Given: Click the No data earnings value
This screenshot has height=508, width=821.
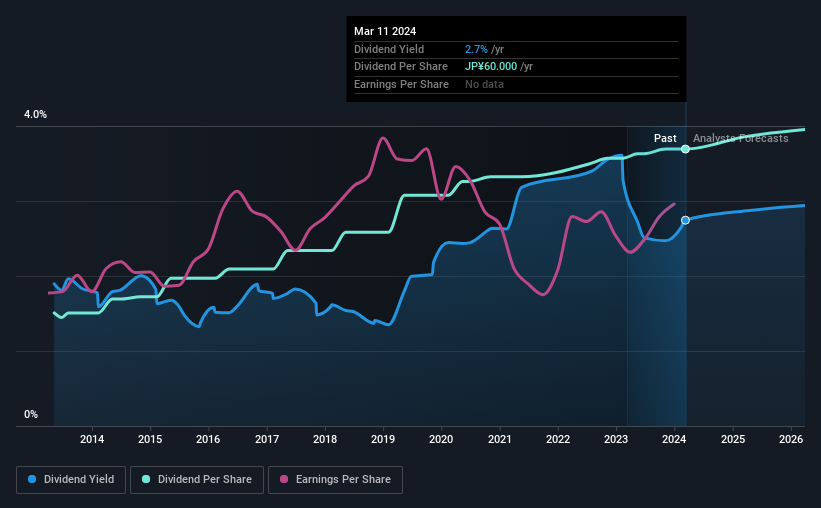Looking at the screenshot, I should tap(484, 84).
